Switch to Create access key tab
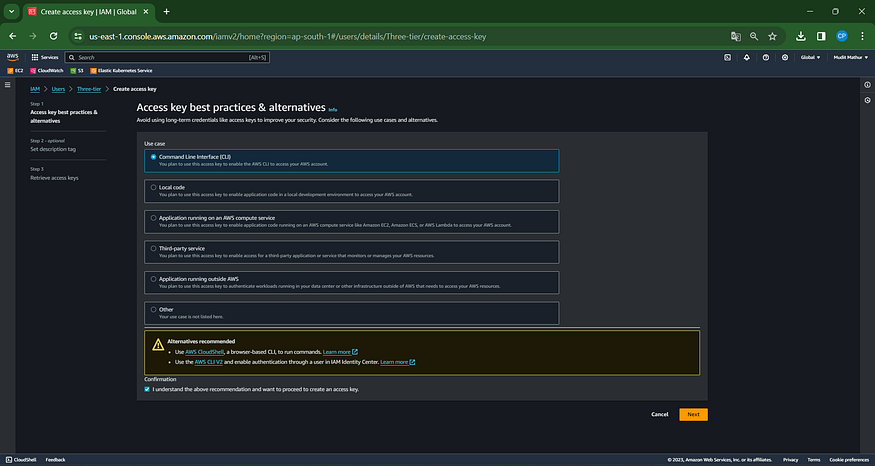Screen dimensions: 875x466 click(x=88, y=12)
